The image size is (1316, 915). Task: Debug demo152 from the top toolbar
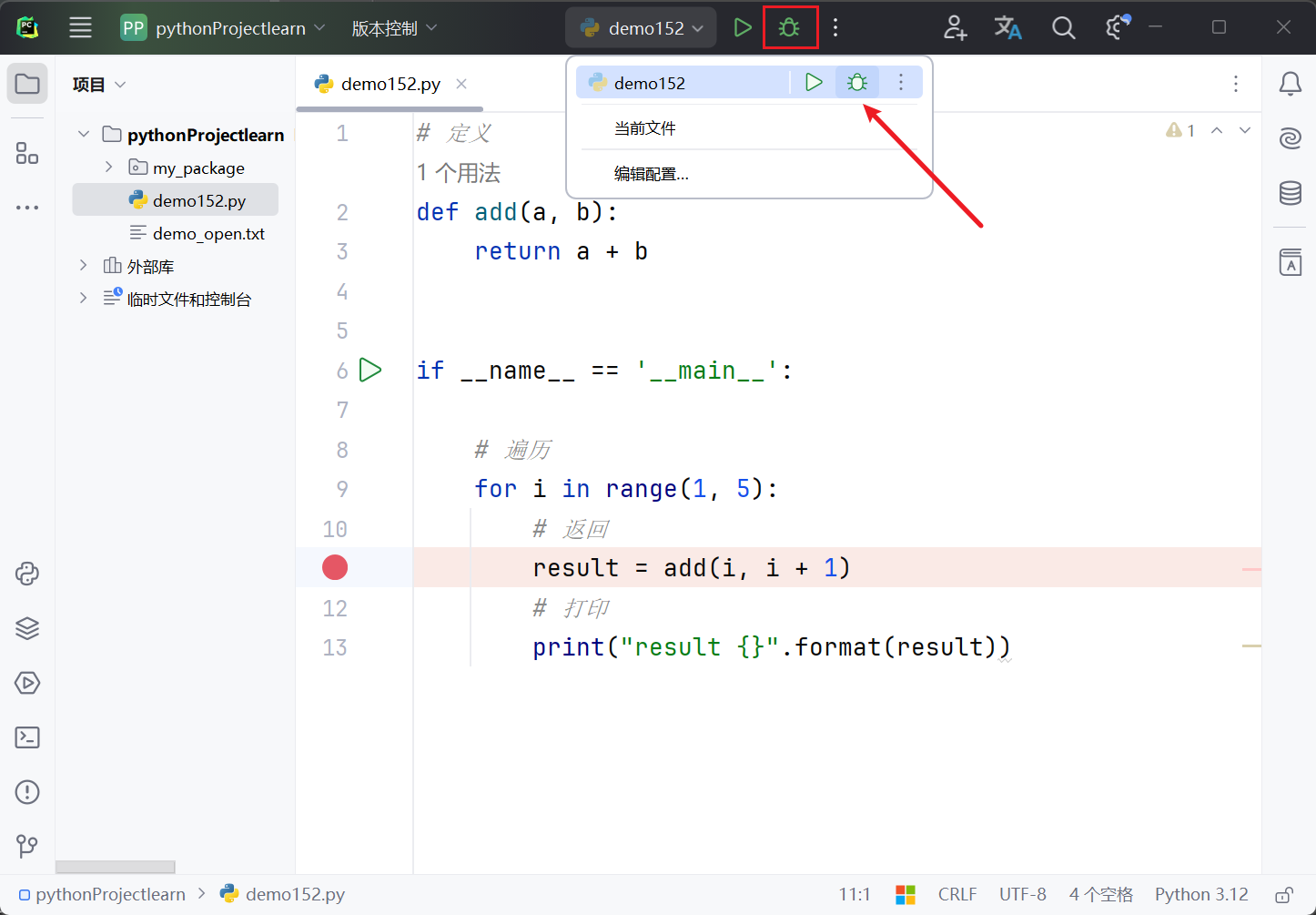[x=790, y=27]
